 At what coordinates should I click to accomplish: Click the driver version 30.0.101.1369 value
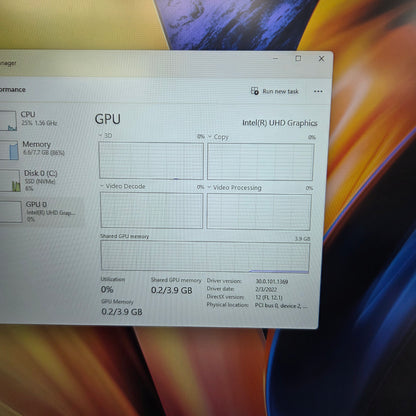tap(272, 281)
